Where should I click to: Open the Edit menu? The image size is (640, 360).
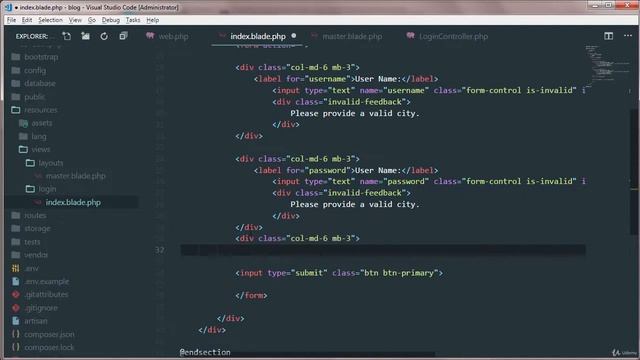point(27,20)
